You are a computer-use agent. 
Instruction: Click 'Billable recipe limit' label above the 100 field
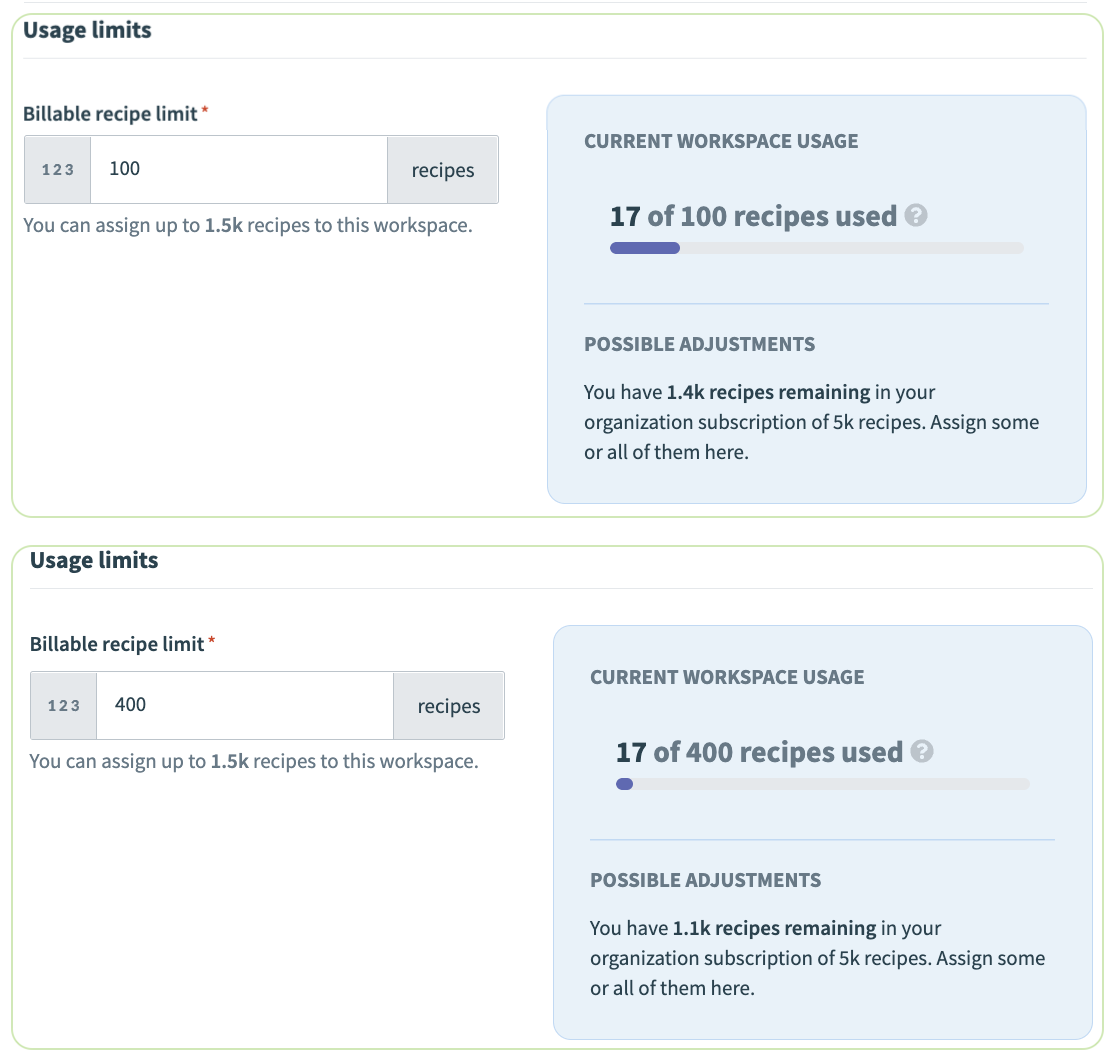click(110, 114)
